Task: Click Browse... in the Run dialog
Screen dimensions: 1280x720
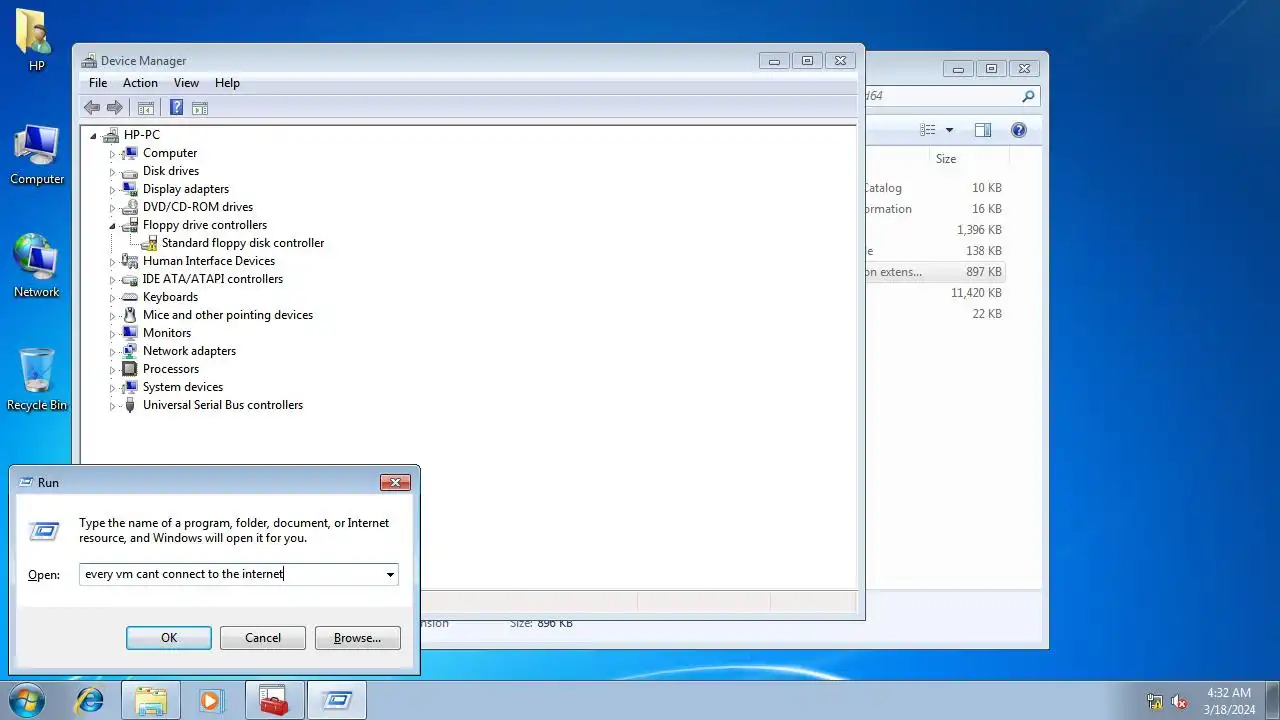Action: (357, 638)
